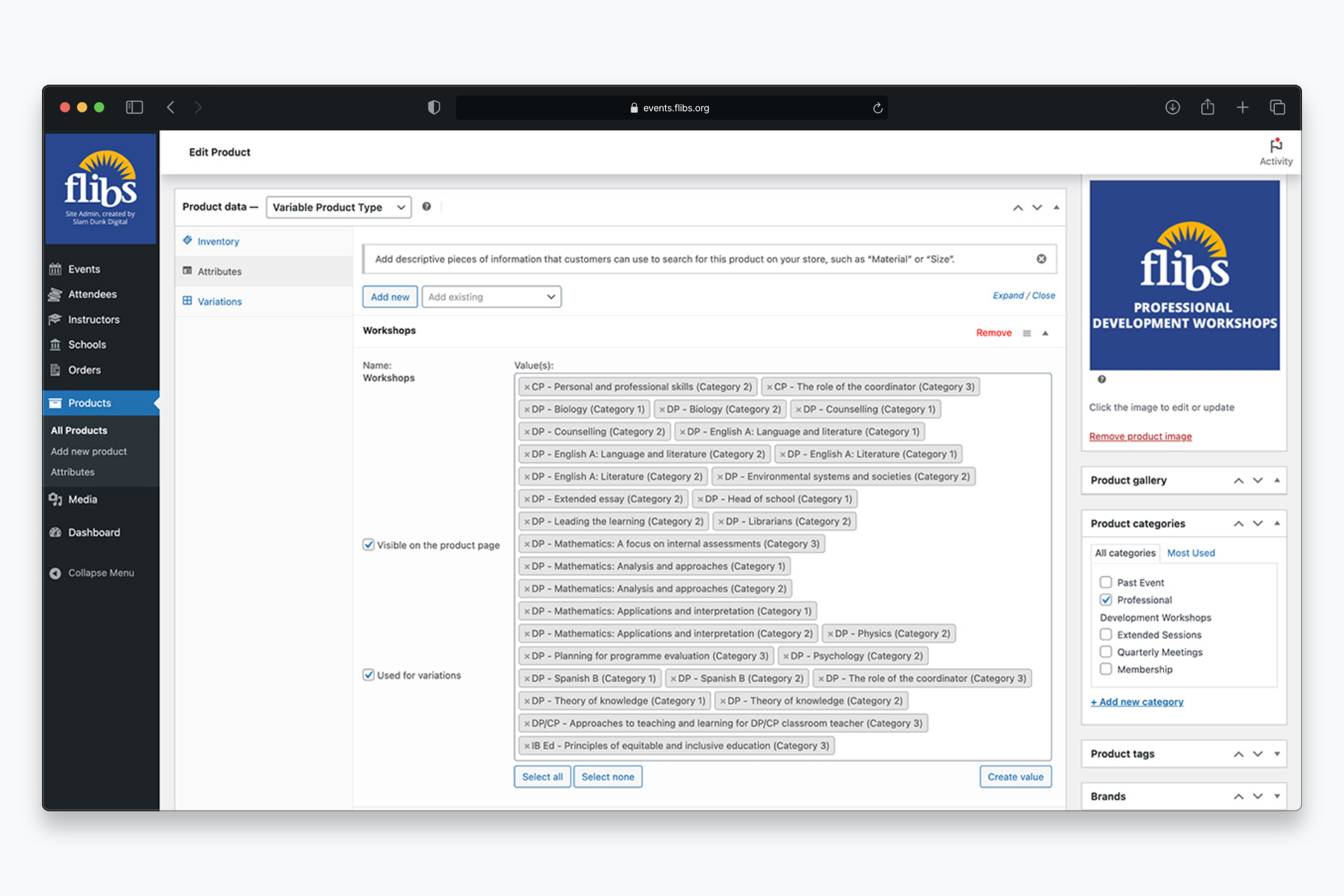The height and width of the screenshot is (896, 1344).
Task: Uncheck Visible on the product page
Action: pyautogui.click(x=368, y=545)
